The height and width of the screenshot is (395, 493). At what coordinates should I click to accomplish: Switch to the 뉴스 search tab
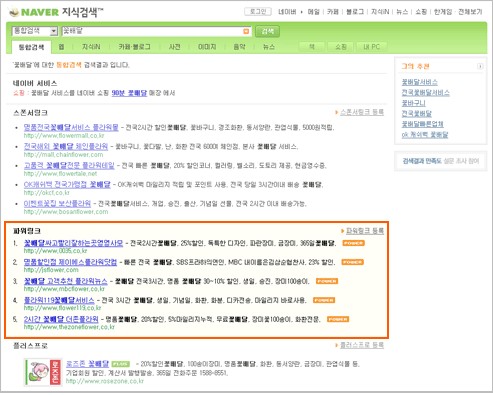pyautogui.click(x=269, y=47)
